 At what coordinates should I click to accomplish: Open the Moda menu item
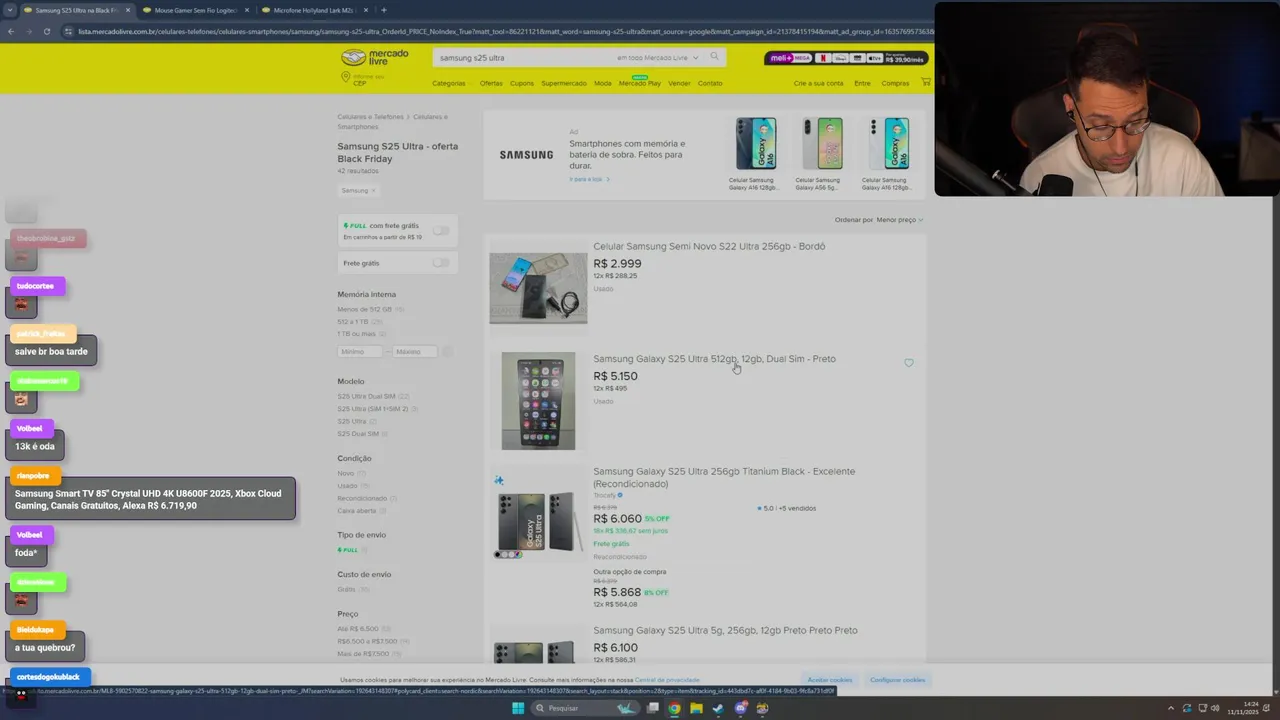coord(603,83)
